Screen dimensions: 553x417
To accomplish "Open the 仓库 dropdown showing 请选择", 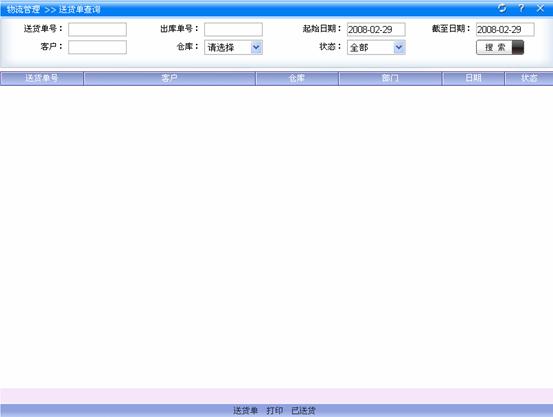I will pos(233,48).
